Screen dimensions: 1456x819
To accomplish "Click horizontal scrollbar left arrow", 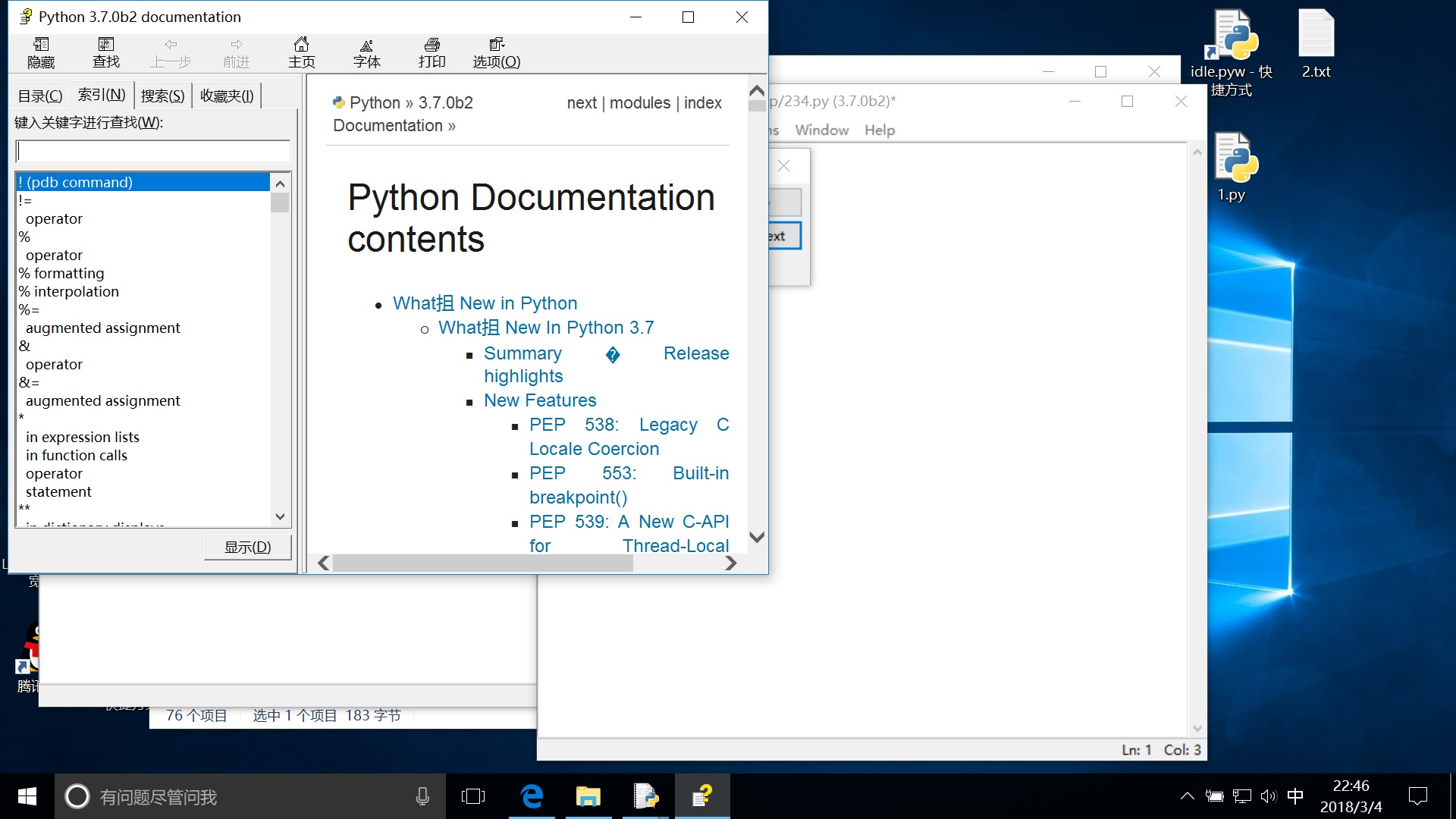I will [x=324, y=563].
